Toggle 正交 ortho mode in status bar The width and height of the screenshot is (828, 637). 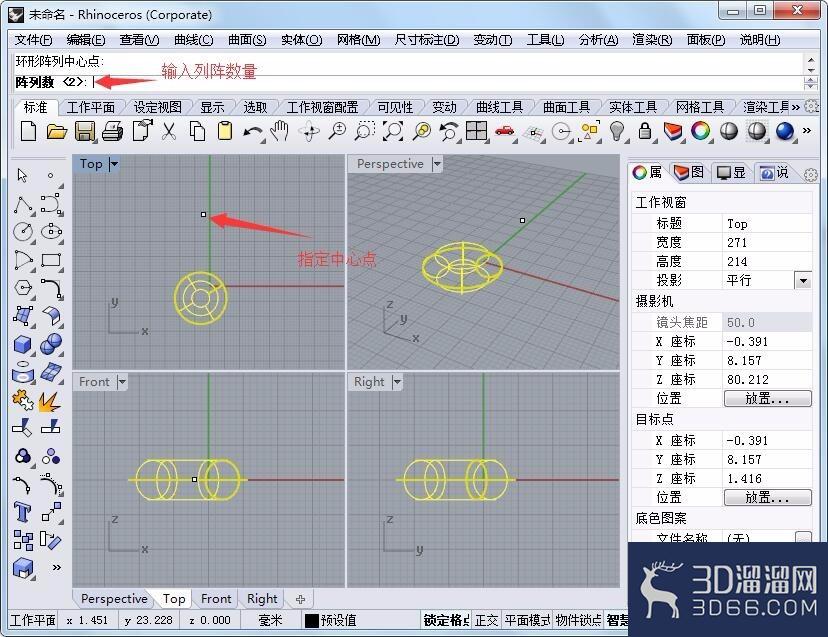[486, 620]
